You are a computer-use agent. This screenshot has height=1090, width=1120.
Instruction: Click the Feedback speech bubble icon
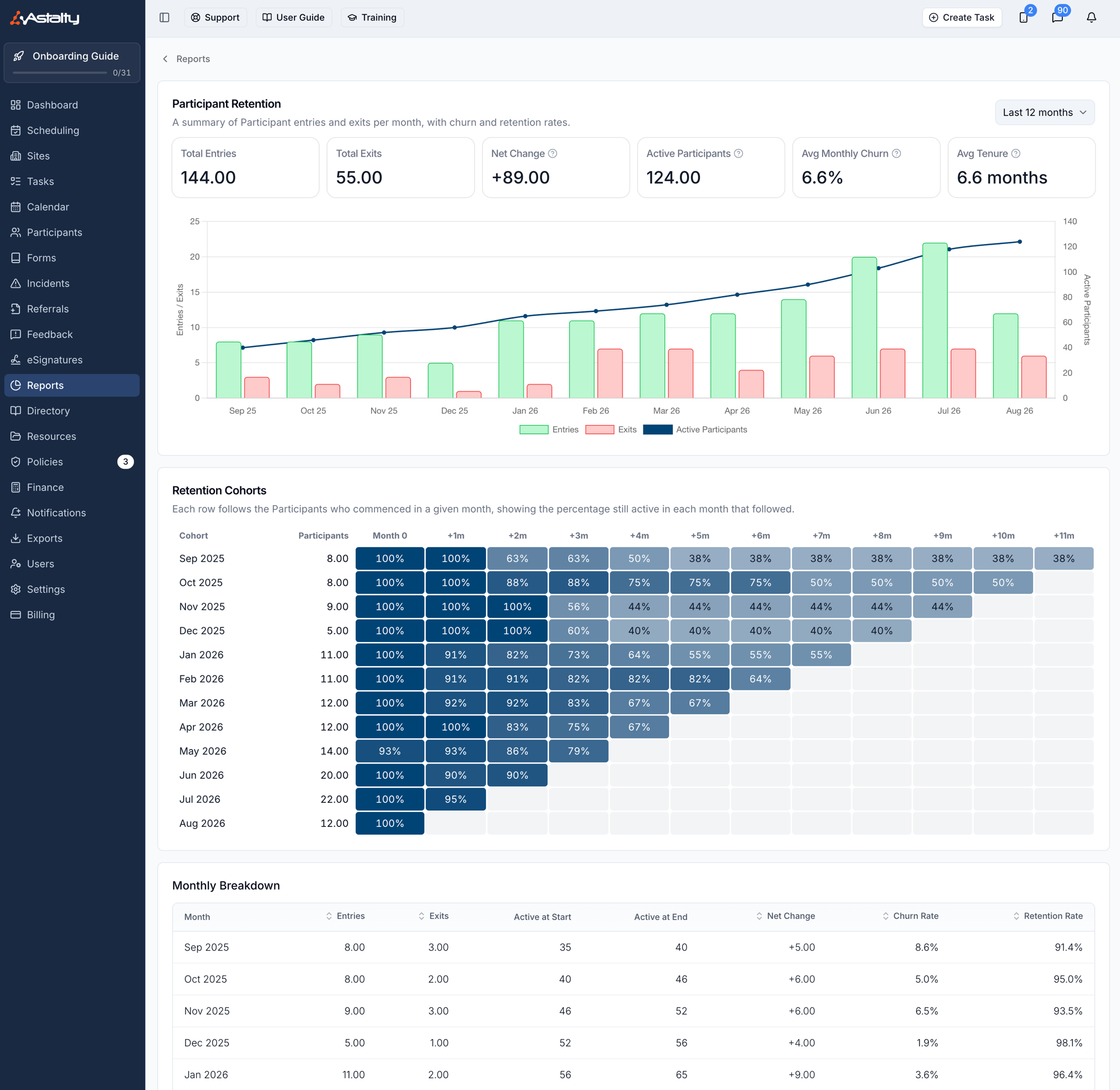[16, 334]
